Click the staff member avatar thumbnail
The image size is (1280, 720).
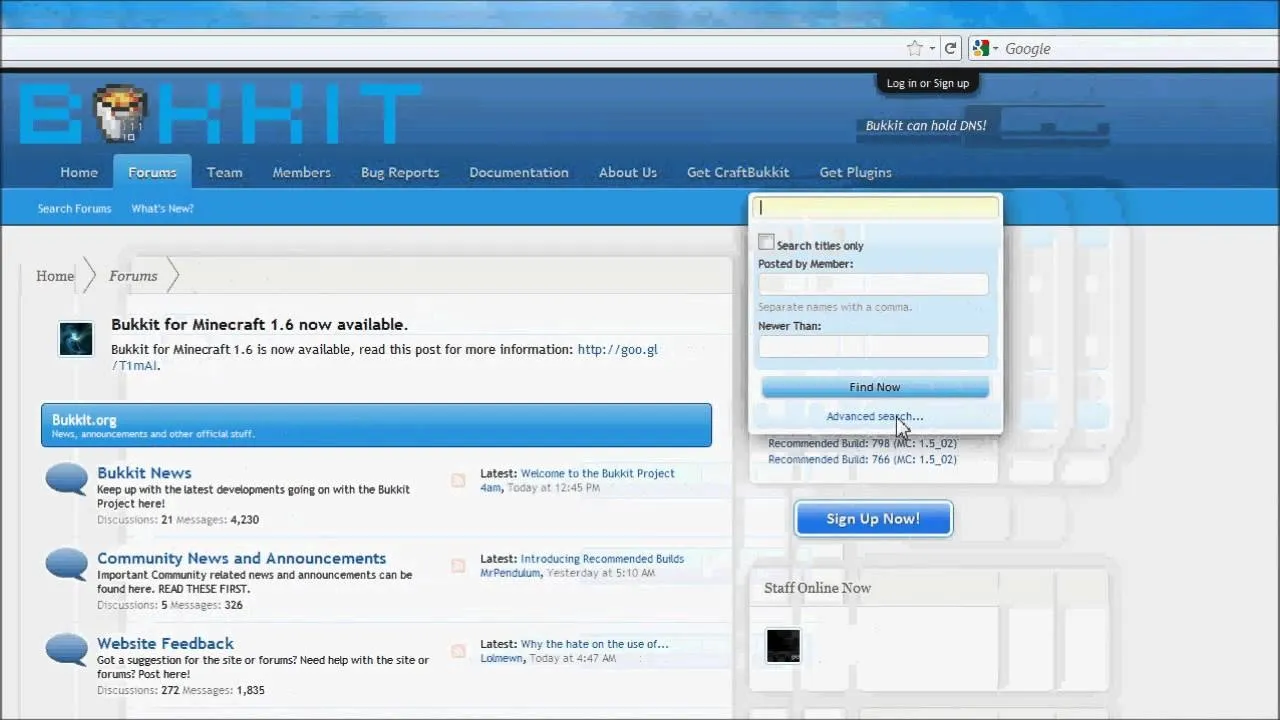[783, 645]
